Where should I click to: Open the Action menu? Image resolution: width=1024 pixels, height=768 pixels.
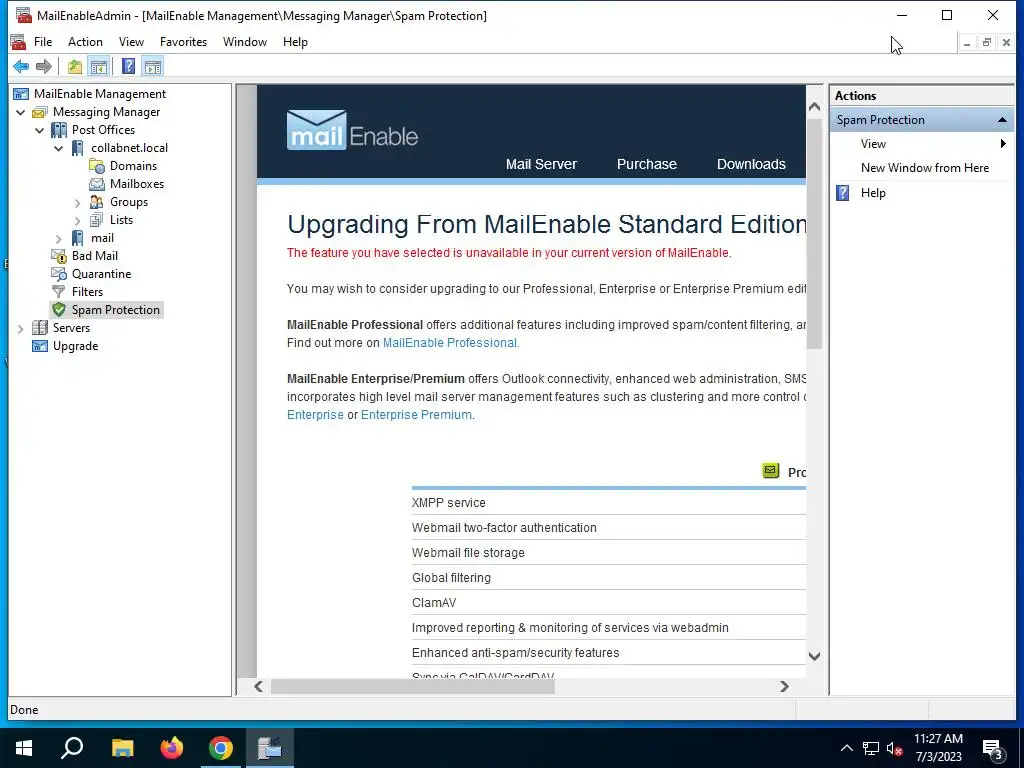pos(86,42)
